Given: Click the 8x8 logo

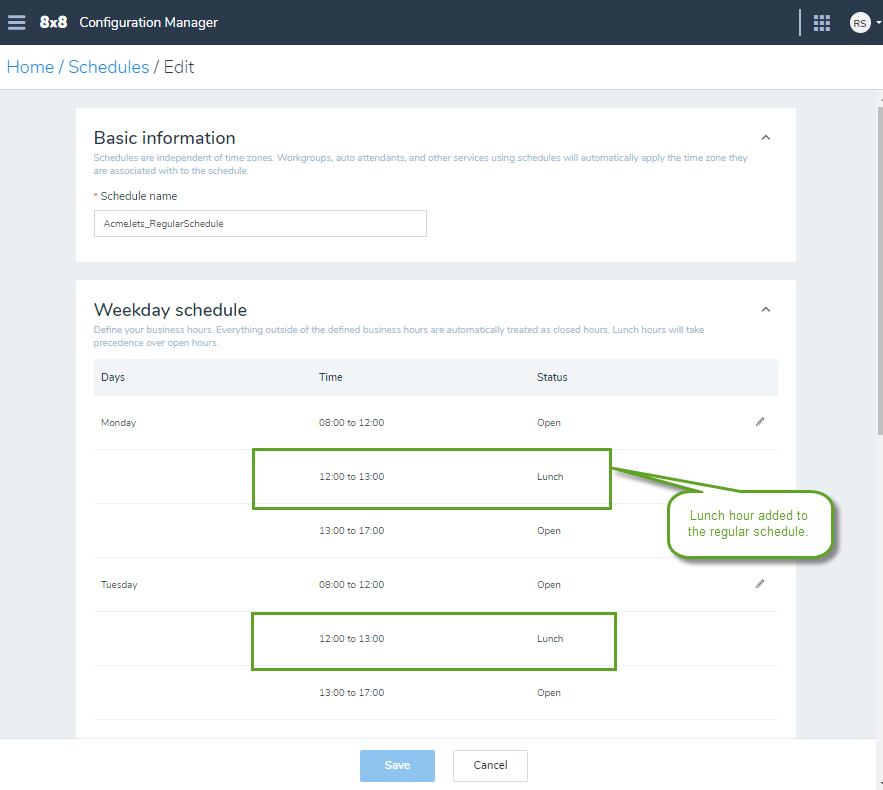Looking at the screenshot, I should (53, 23).
